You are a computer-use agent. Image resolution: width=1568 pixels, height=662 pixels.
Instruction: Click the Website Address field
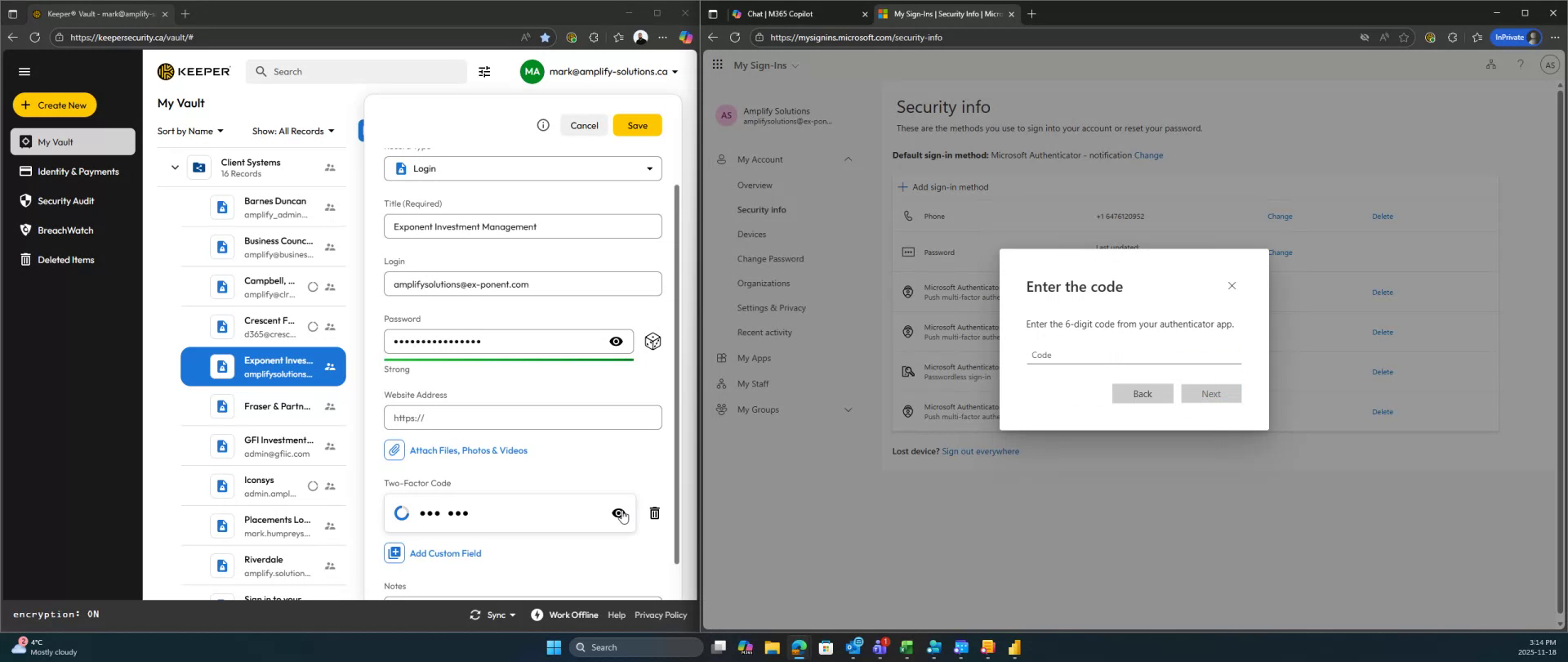click(x=523, y=418)
